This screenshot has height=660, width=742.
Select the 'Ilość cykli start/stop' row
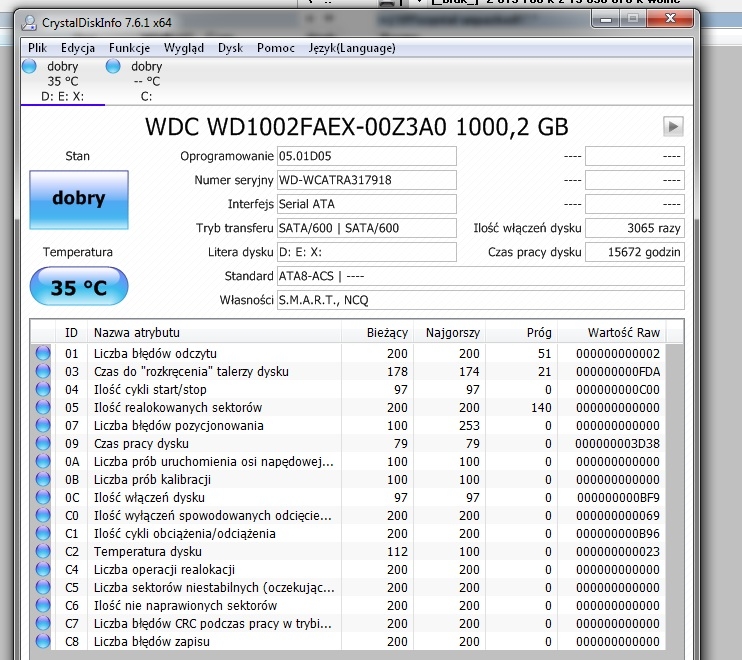tap(348, 389)
